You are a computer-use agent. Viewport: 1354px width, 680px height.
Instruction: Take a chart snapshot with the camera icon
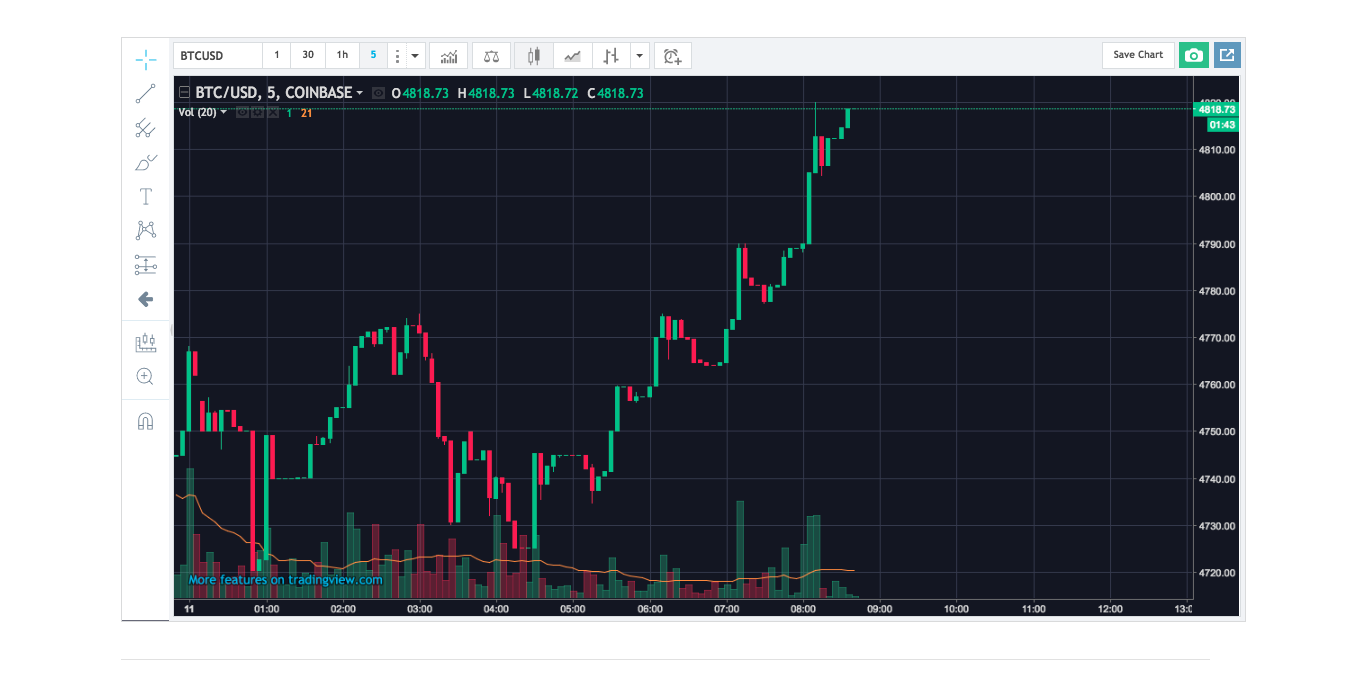1193,55
